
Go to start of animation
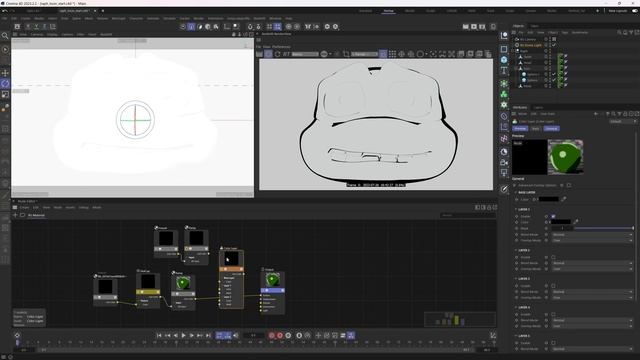click(x=159, y=335)
